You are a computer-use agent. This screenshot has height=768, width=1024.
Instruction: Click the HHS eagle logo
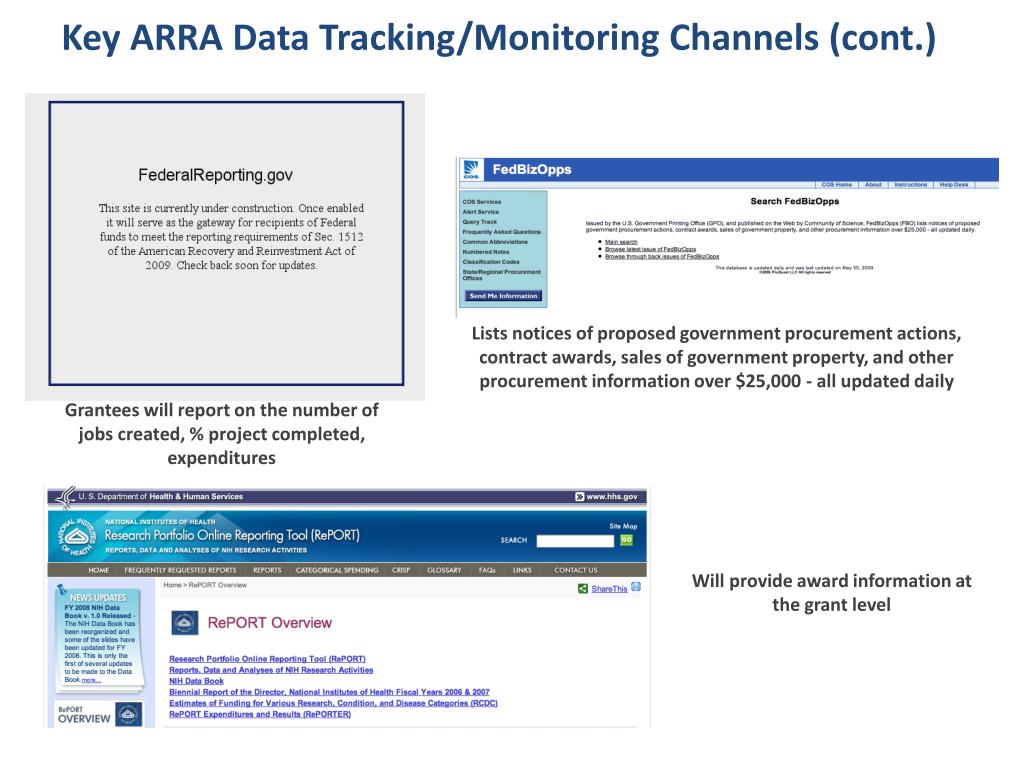pyautogui.click(x=65, y=497)
